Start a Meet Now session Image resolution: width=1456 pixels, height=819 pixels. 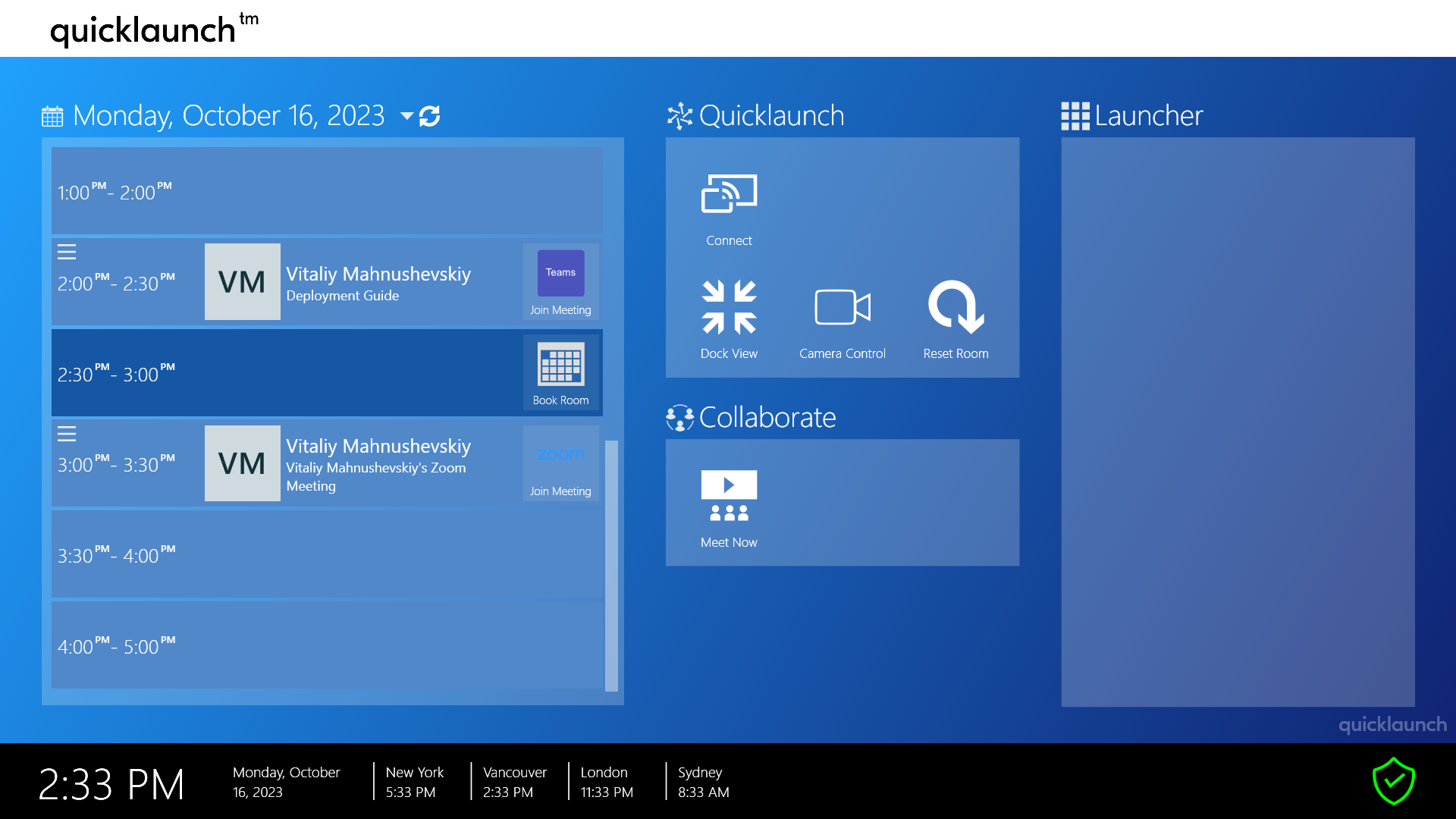coord(729,496)
